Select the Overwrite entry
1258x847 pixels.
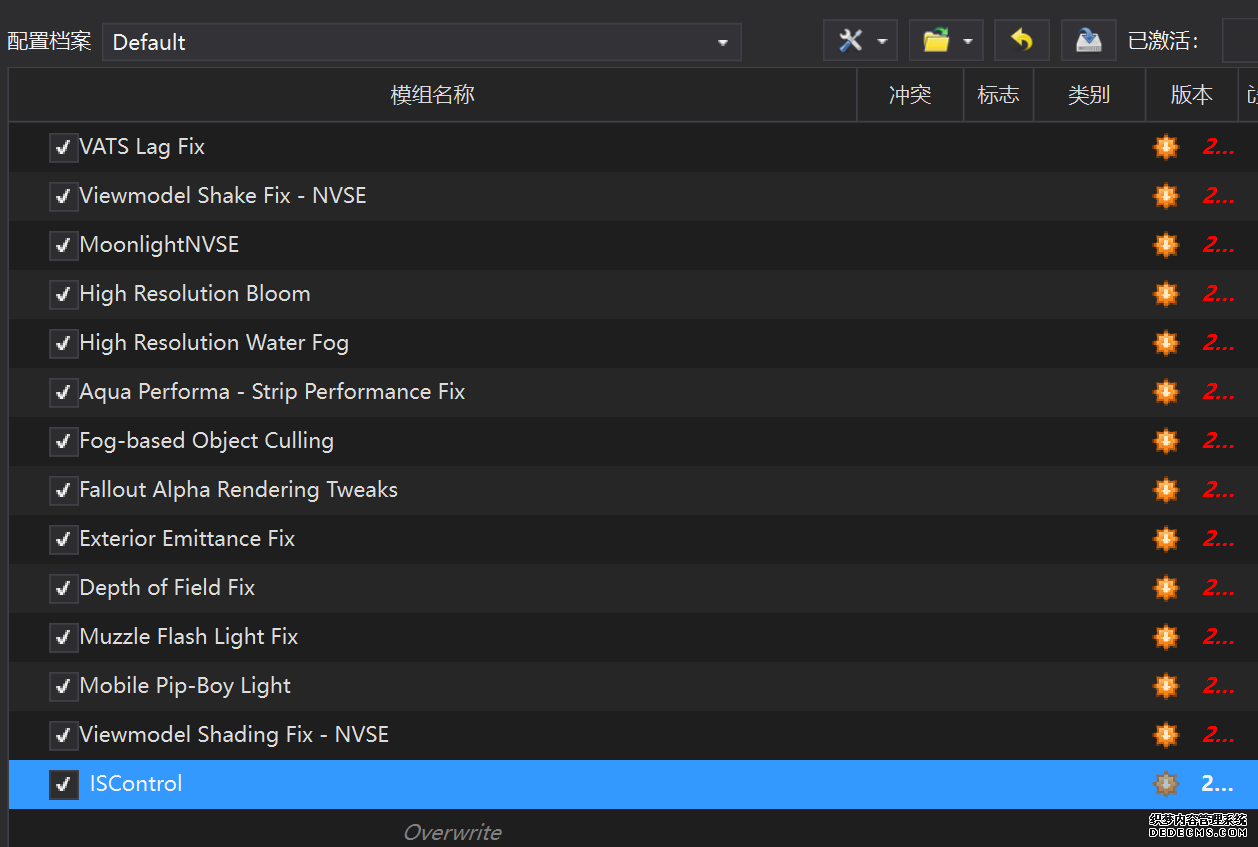click(452, 832)
